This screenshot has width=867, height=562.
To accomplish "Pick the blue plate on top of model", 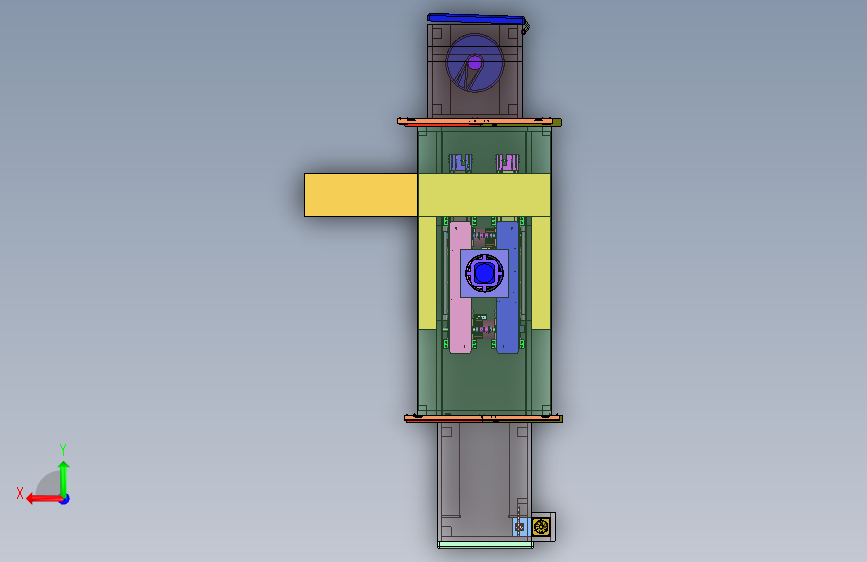I will (476, 19).
